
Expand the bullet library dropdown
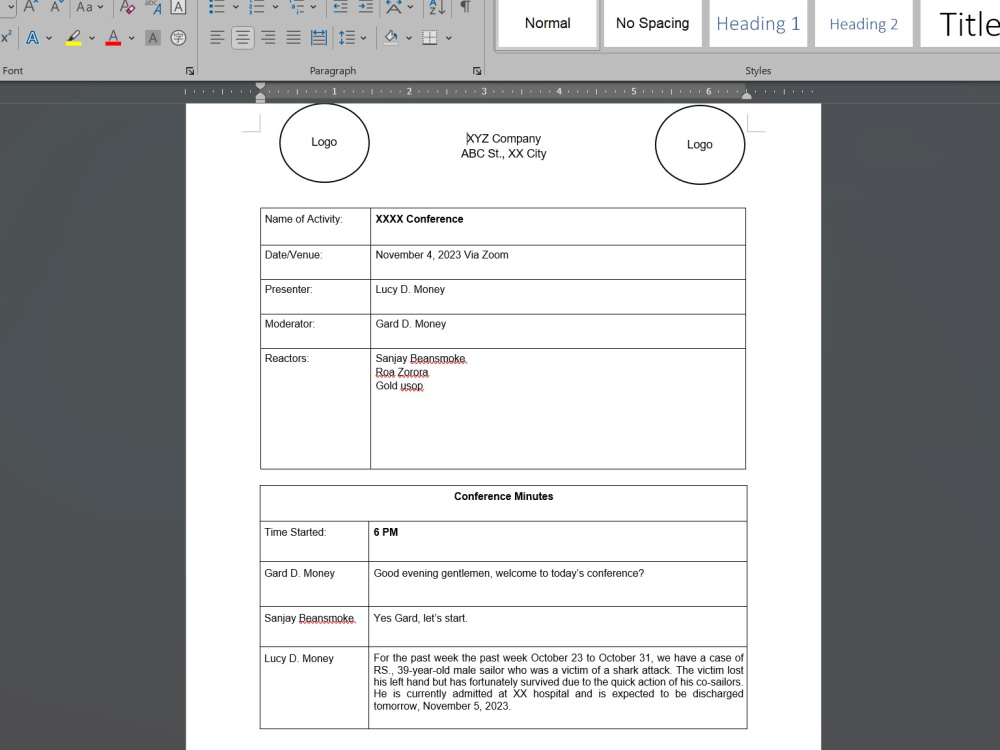(x=235, y=7)
